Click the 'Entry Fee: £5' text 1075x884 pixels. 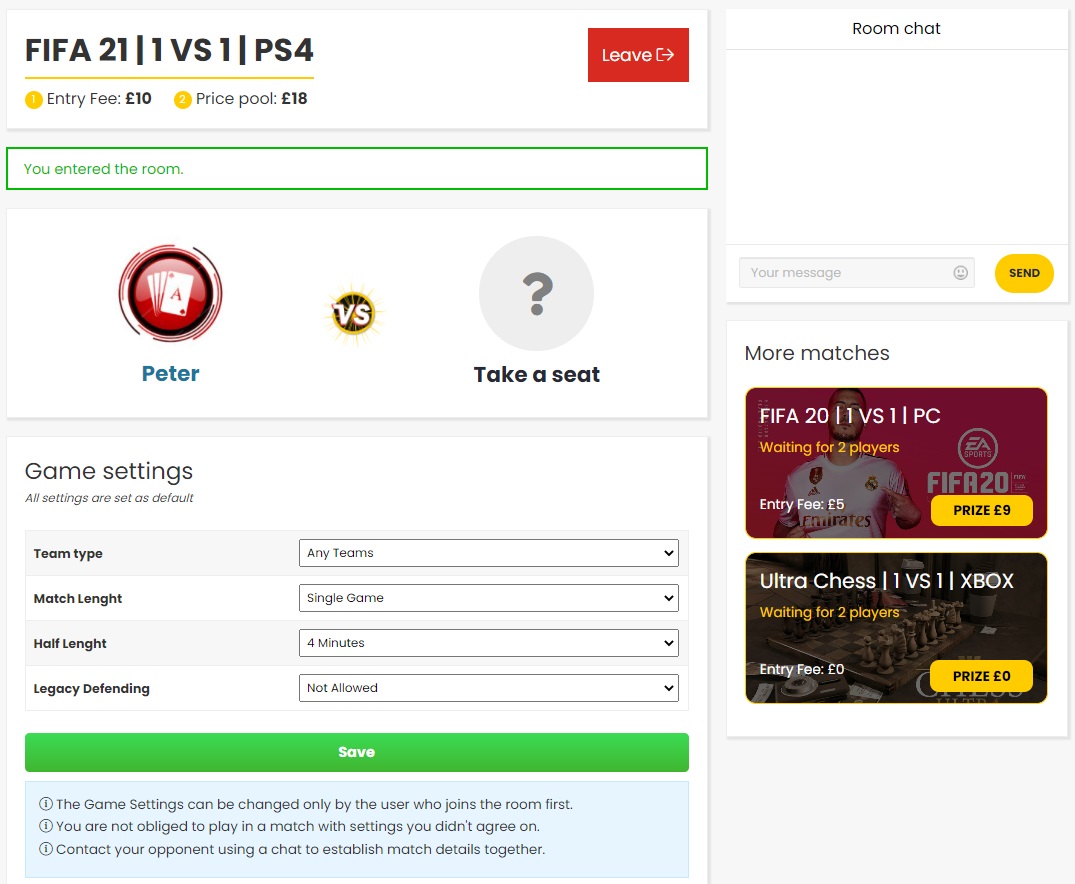point(801,504)
